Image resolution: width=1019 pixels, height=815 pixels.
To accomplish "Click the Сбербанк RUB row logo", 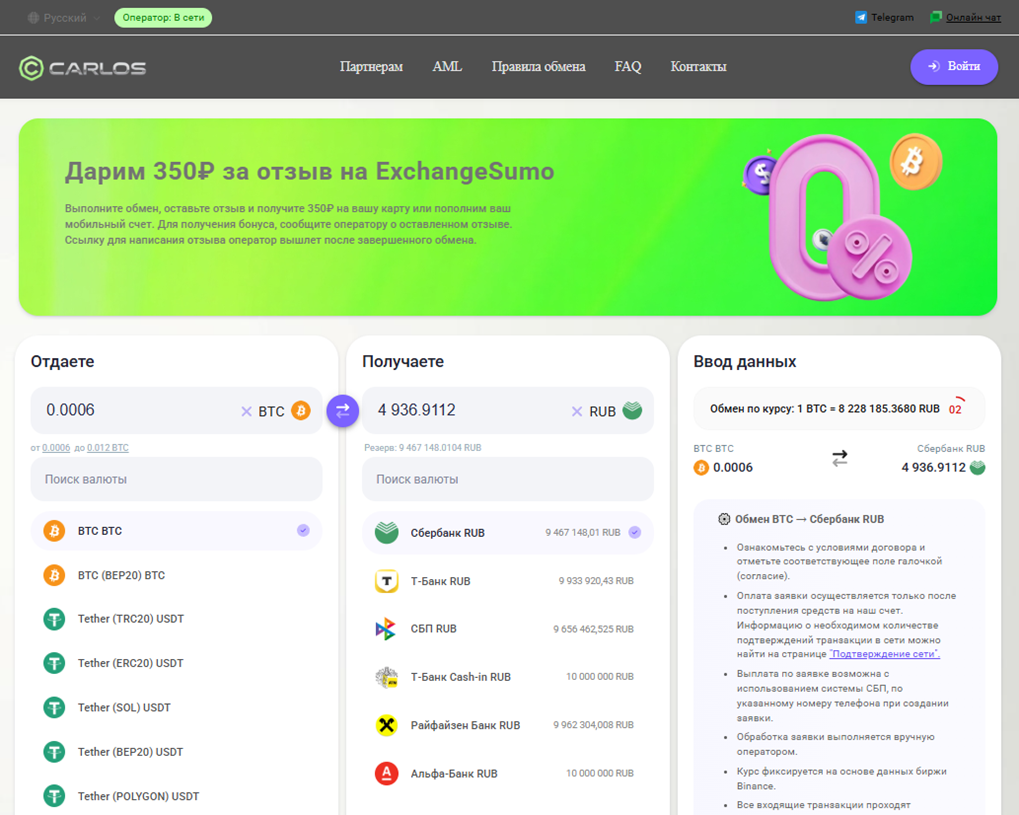I will pyautogui.click(x=387, y=533).
